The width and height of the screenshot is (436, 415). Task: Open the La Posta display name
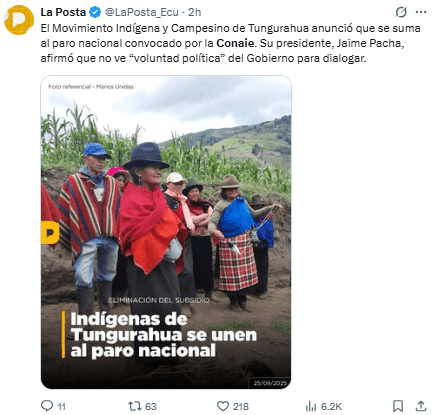click(x=63, y=12)
